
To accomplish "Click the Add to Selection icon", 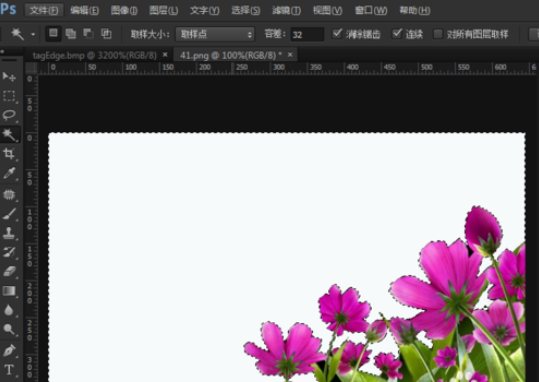I will (x=71, y=34).
